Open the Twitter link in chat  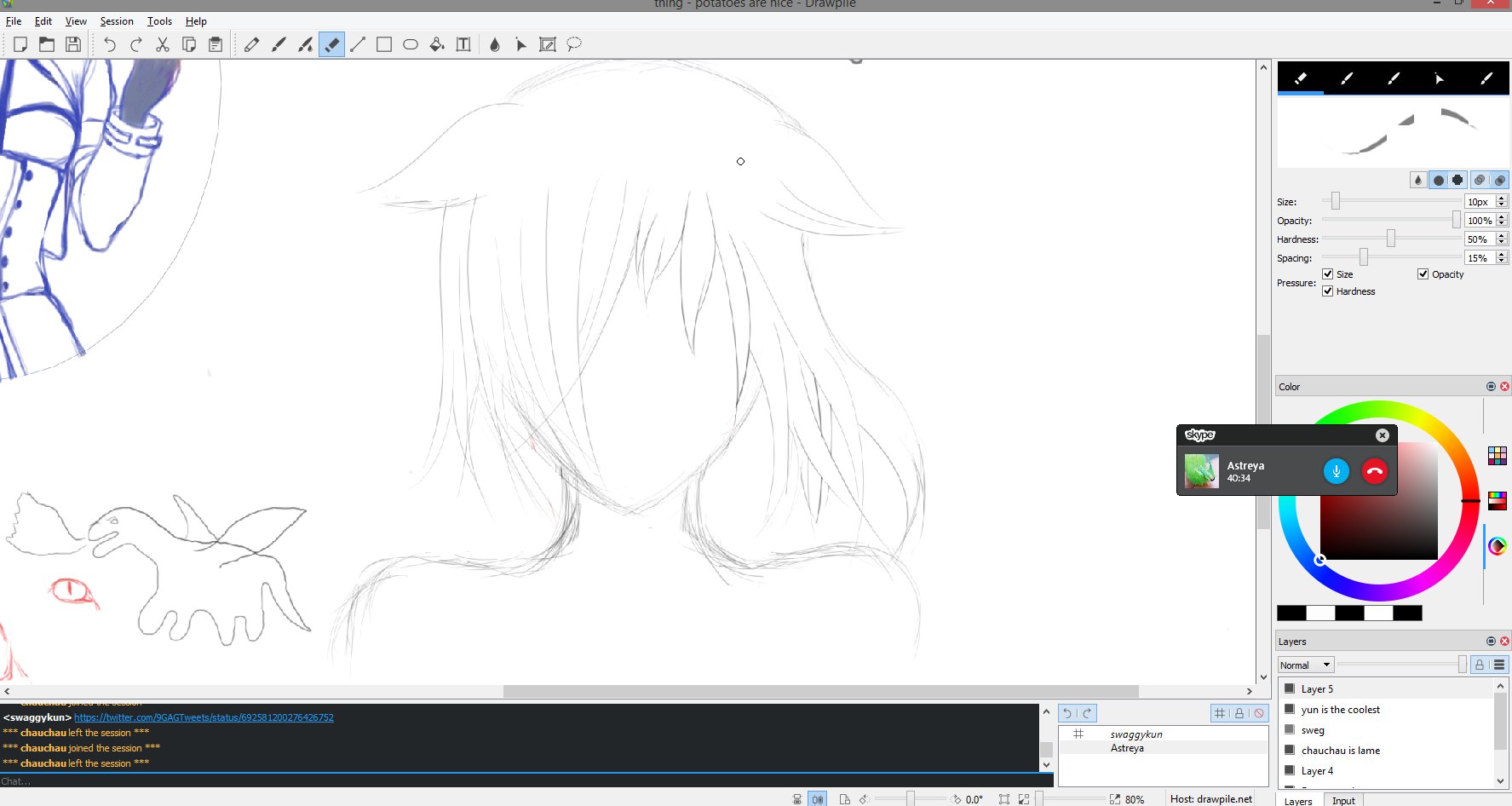coord(204,717)
